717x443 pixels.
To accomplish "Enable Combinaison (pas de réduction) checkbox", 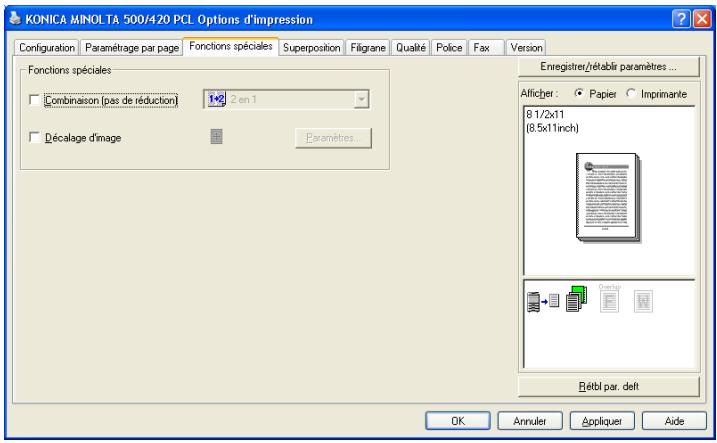I will (34, 100).
